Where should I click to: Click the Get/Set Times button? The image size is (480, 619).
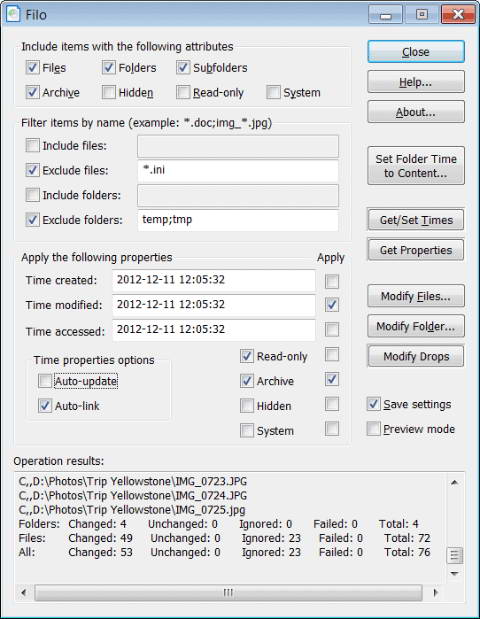click(x=416, y=220)
